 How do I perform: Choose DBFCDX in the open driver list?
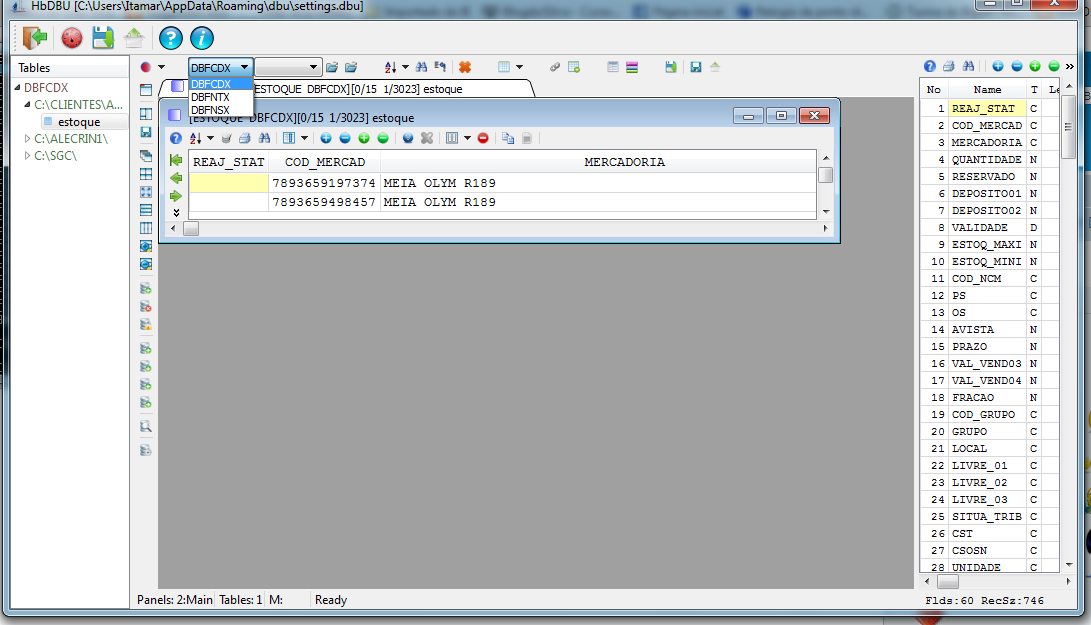(x=221, y=84)
